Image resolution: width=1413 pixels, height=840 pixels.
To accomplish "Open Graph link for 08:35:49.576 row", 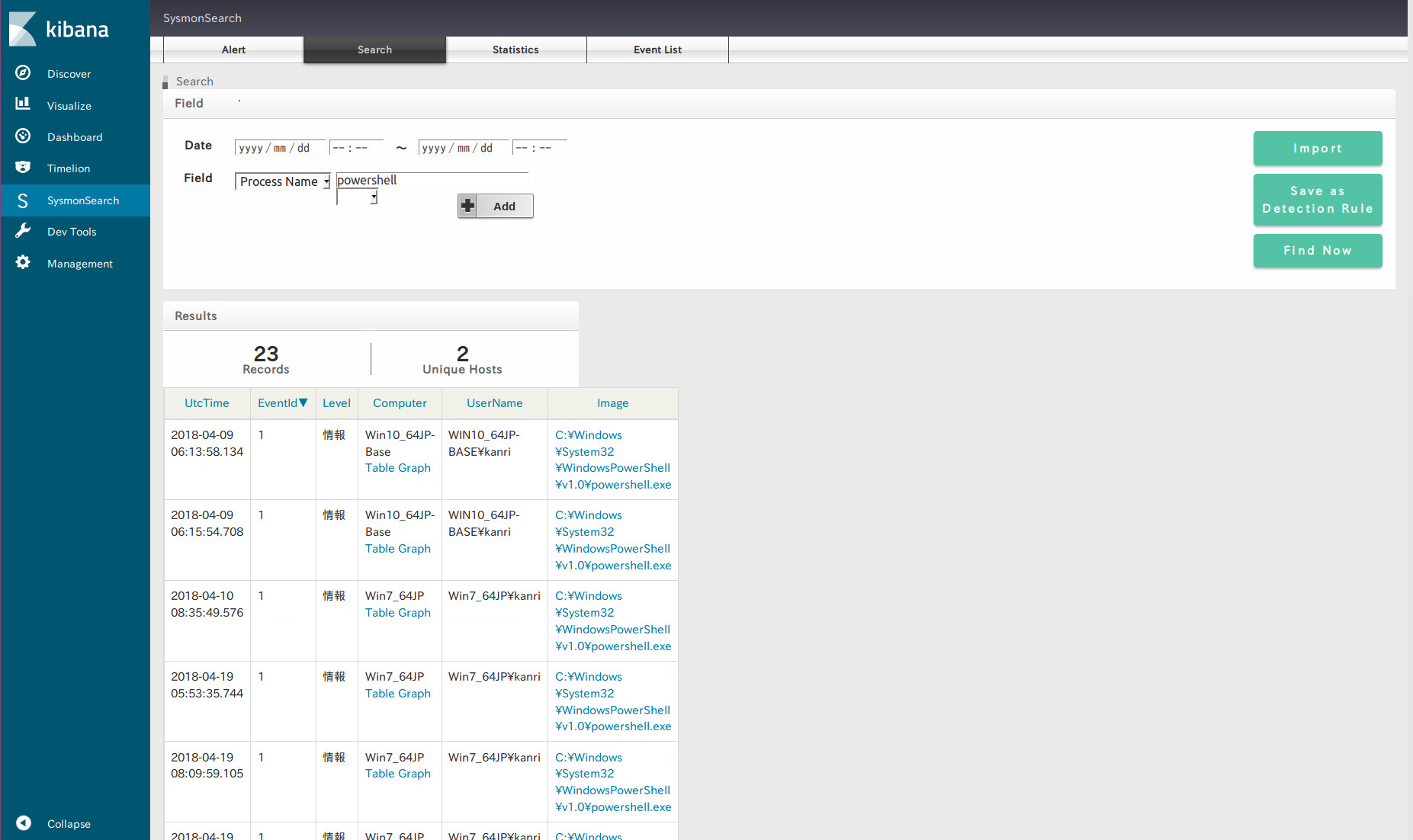I will click(x=414, y=613).
